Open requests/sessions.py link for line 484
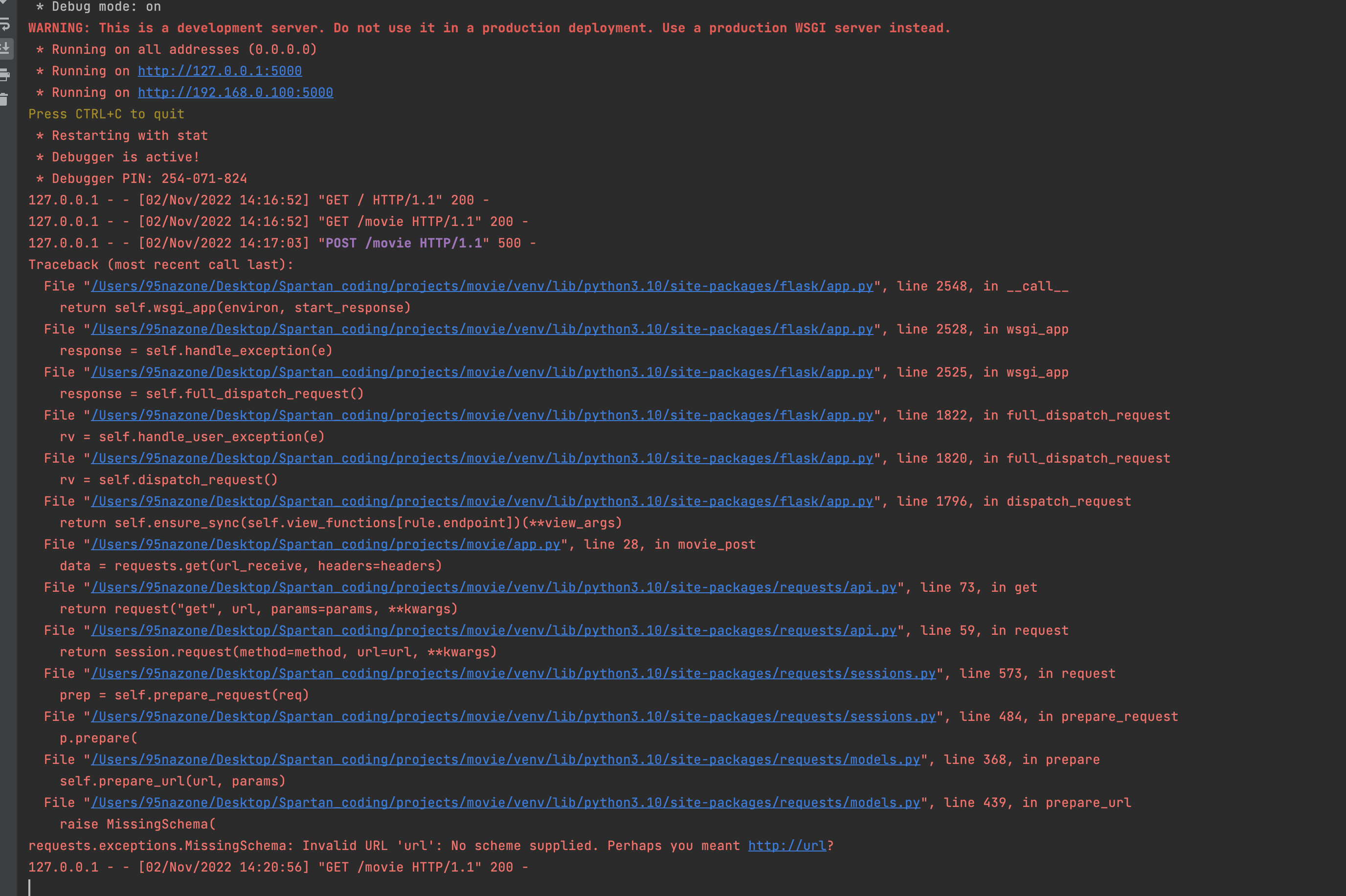This screenshot has width=1346, height=896. tap(514, 717)
